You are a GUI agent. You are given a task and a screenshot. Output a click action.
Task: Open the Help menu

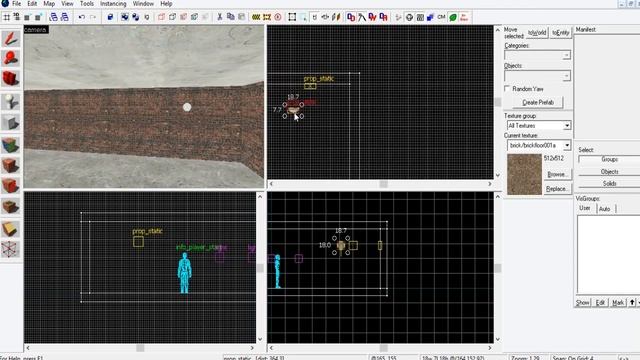pos(166,4)
